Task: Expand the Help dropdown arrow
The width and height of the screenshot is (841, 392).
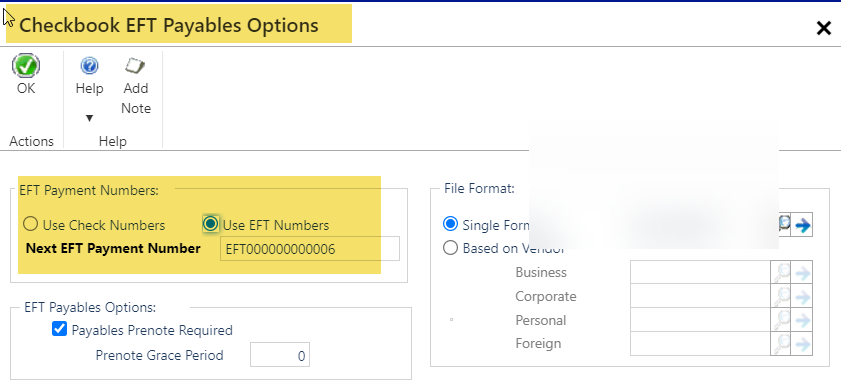Action: click(x=90, y=118)
